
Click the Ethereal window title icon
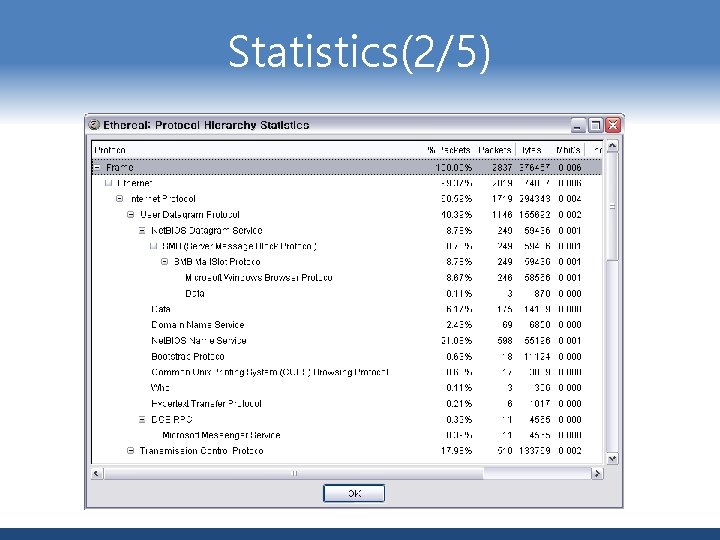click(94, 125)
